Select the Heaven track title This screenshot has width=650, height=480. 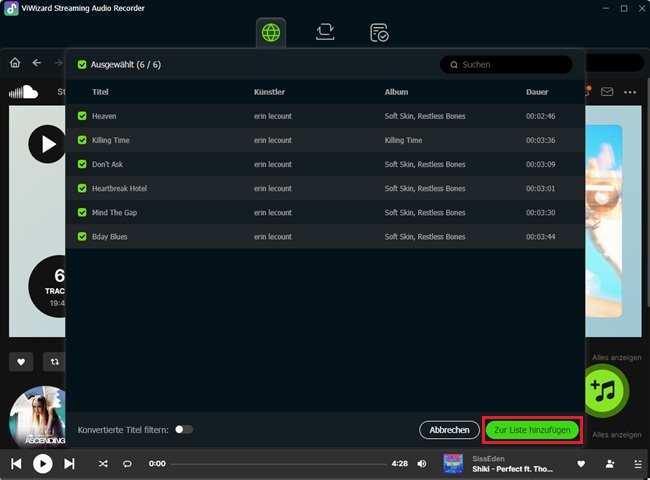104,116
